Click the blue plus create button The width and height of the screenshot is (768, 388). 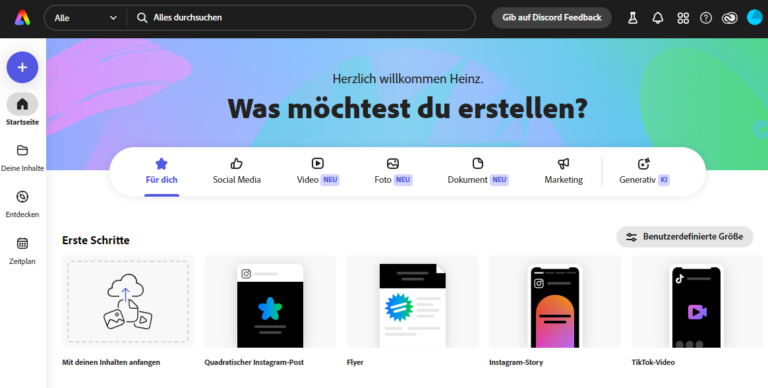click(23, 67)
